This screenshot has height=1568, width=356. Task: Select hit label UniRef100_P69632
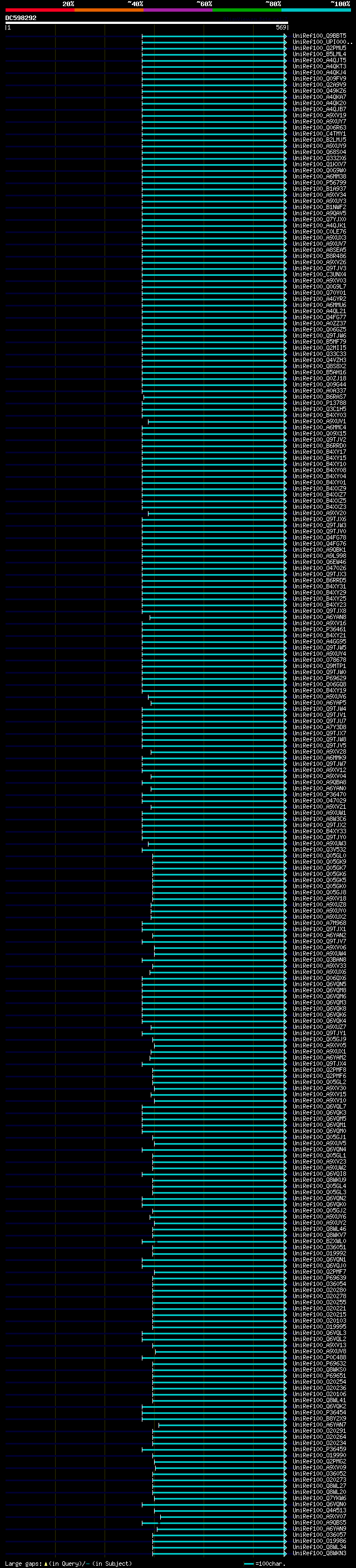319,1364
